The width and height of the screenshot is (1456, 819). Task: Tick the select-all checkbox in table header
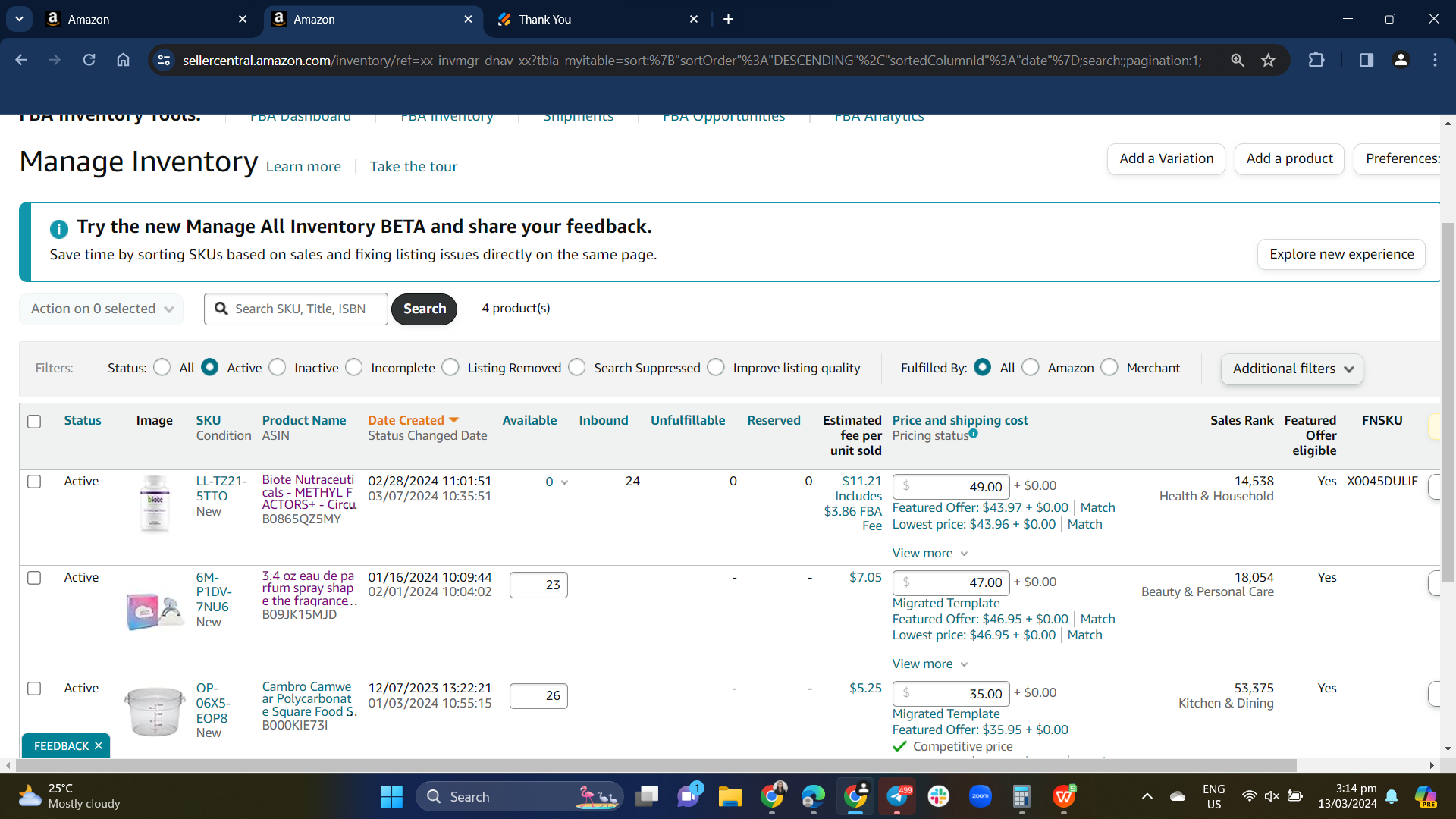point(34,422)
